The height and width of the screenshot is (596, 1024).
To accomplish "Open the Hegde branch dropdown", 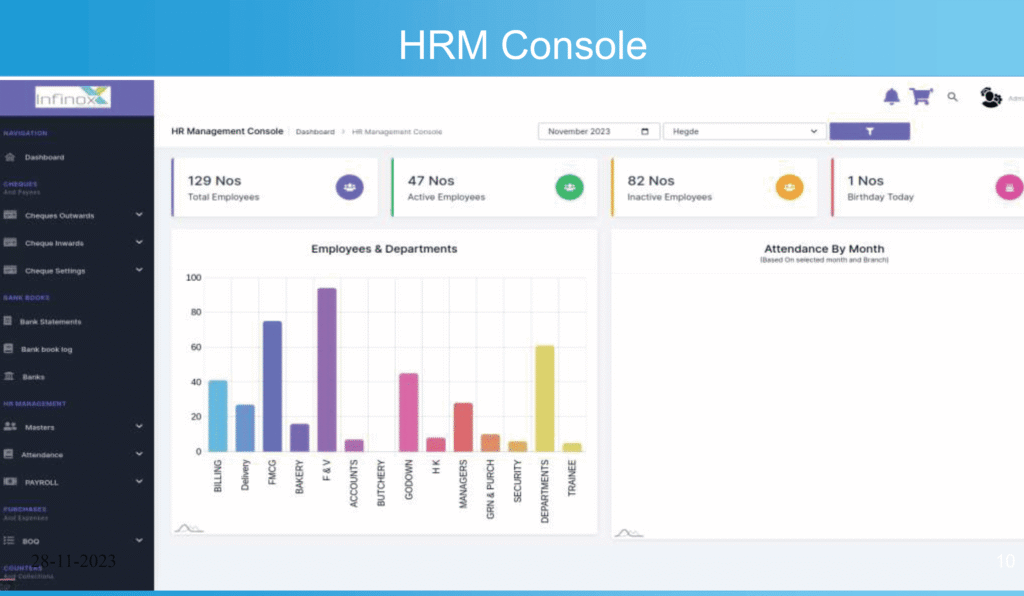I will [745, 131].
